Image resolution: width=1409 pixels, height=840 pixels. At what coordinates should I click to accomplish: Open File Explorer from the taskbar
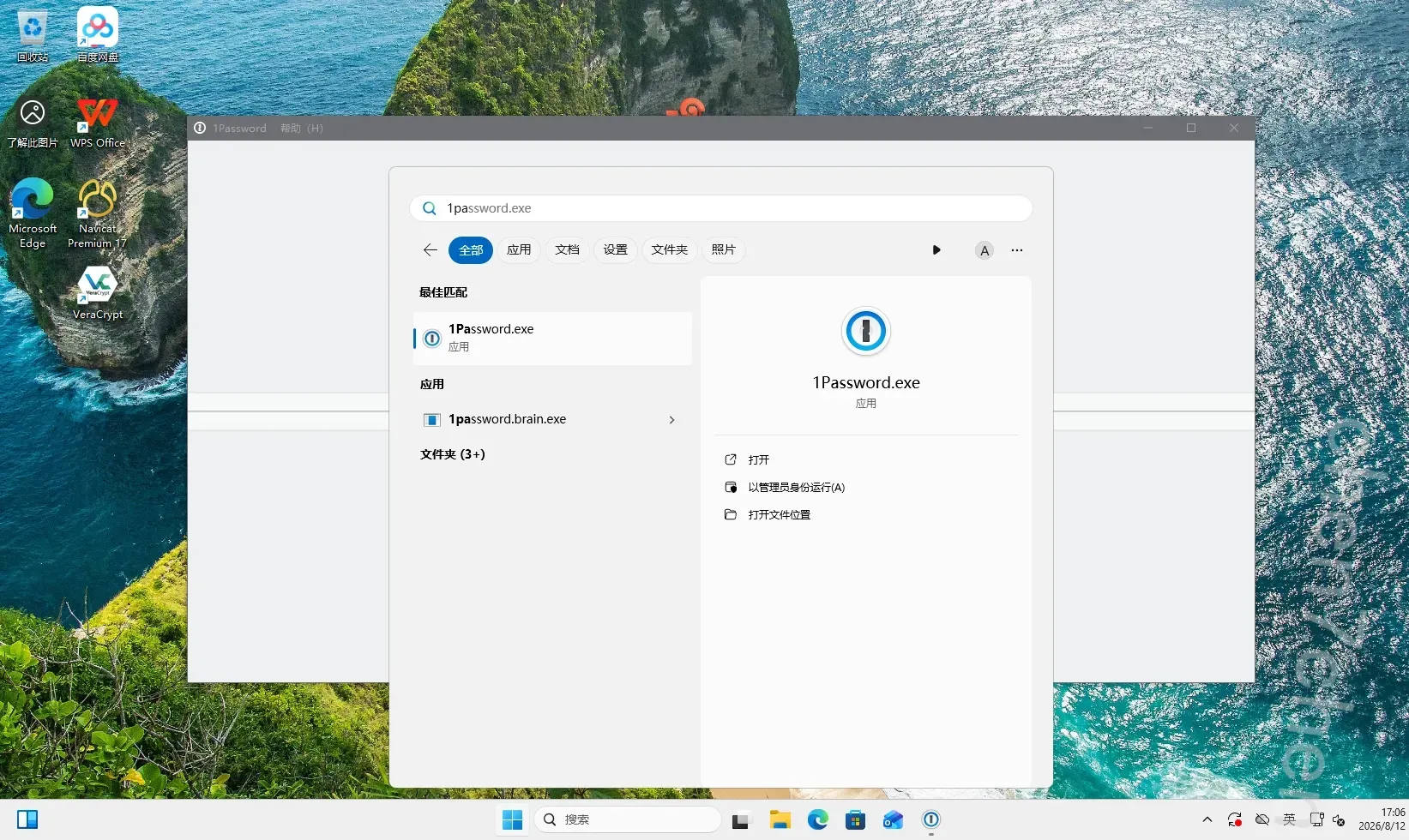coord(780,820)
